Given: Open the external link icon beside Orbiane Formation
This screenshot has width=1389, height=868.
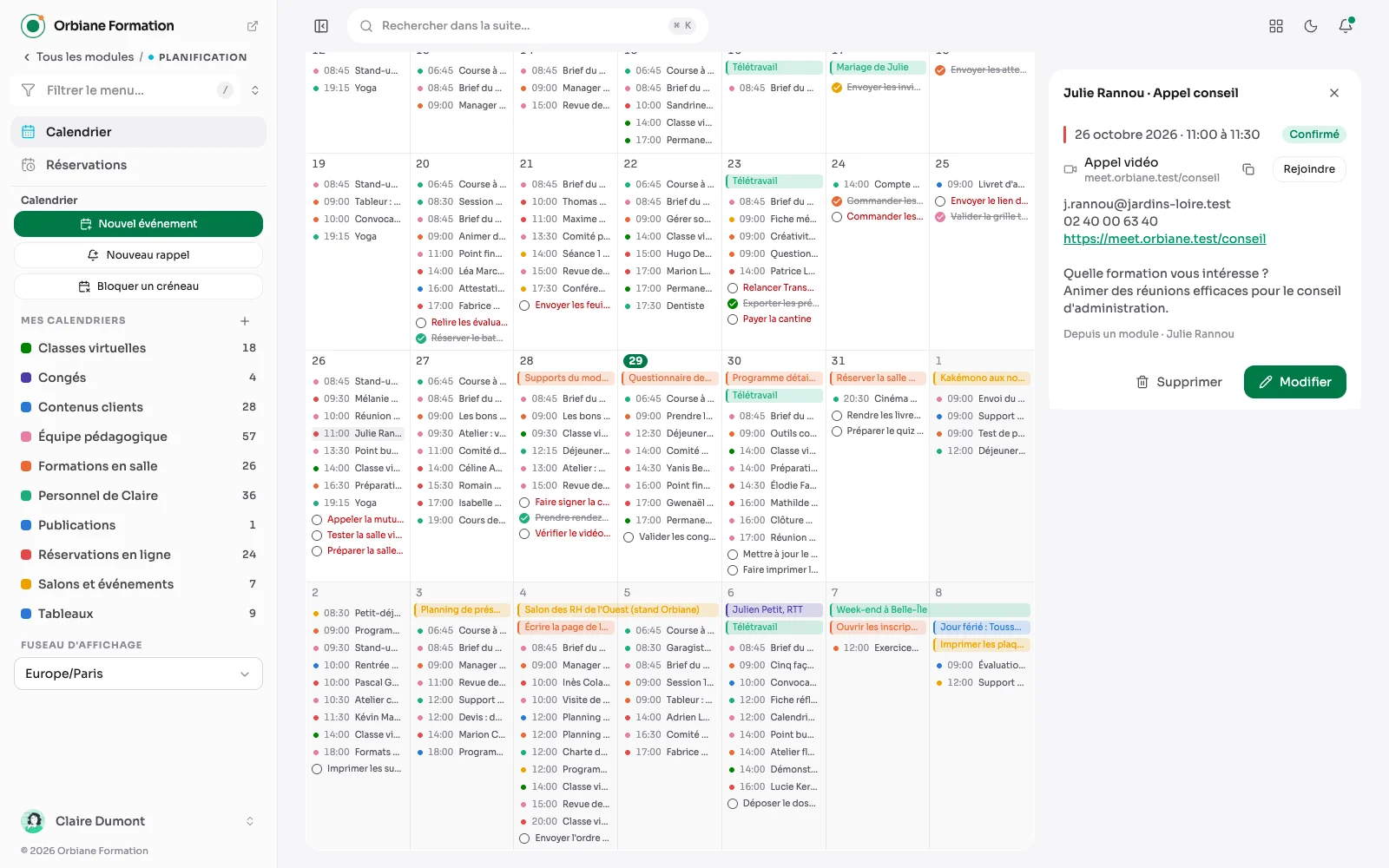Looking at the screenshot, I should (x=253, y=26).
